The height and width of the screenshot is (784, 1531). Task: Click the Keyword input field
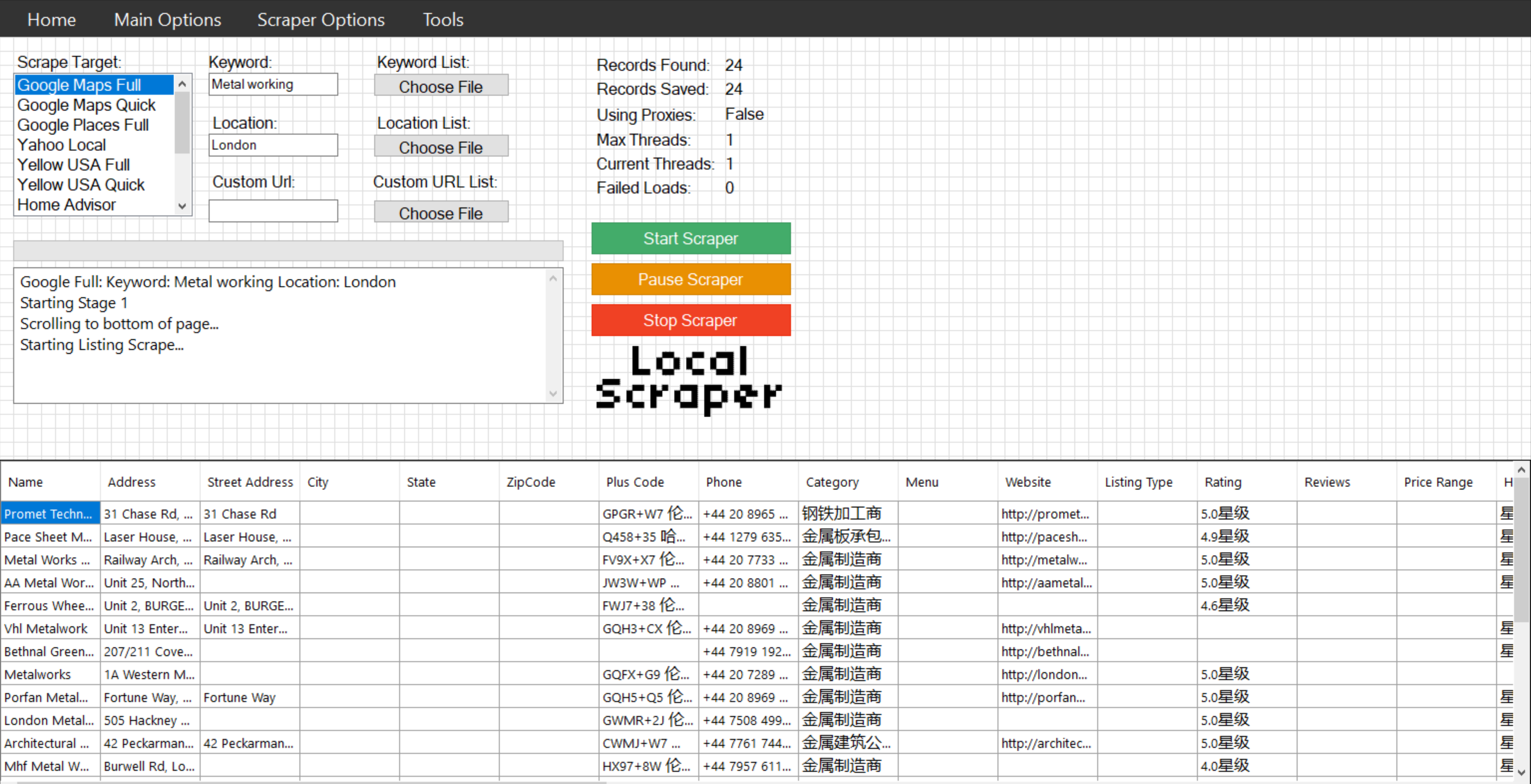pos(273,84)
